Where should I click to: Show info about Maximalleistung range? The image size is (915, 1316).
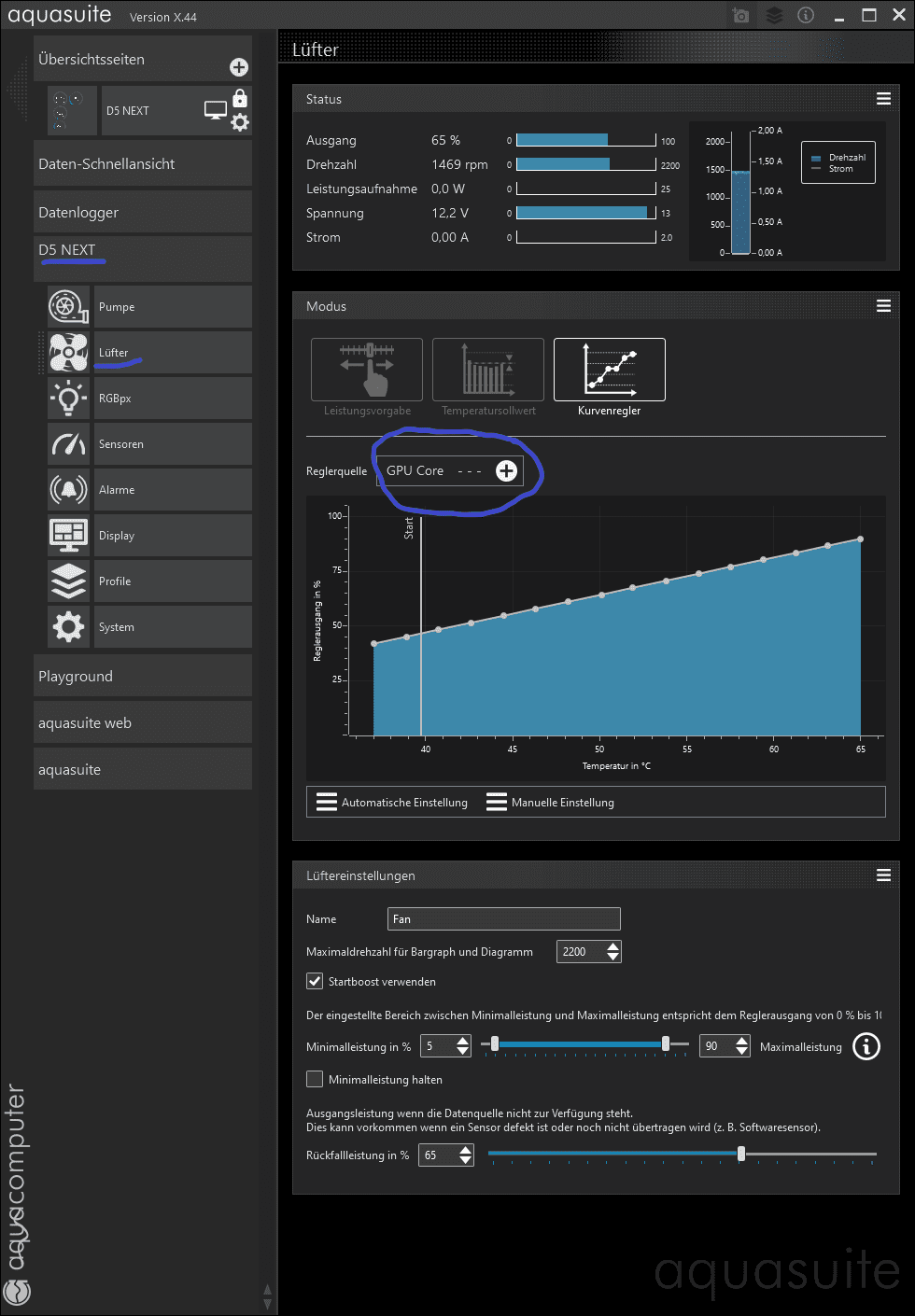pyautogui.click(x=866, y=1047)
